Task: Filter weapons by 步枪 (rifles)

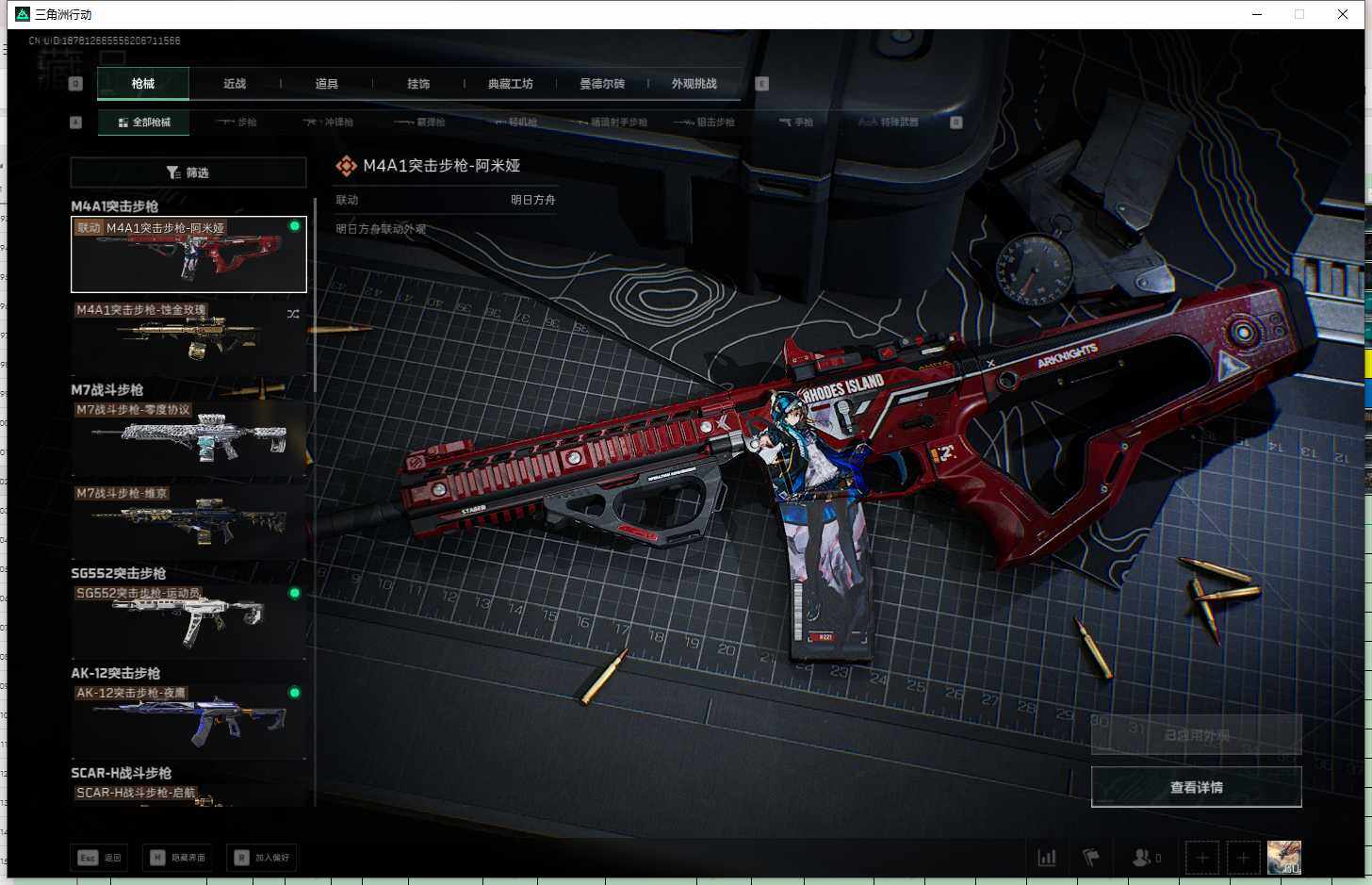Action: click(x=237, y=123)
